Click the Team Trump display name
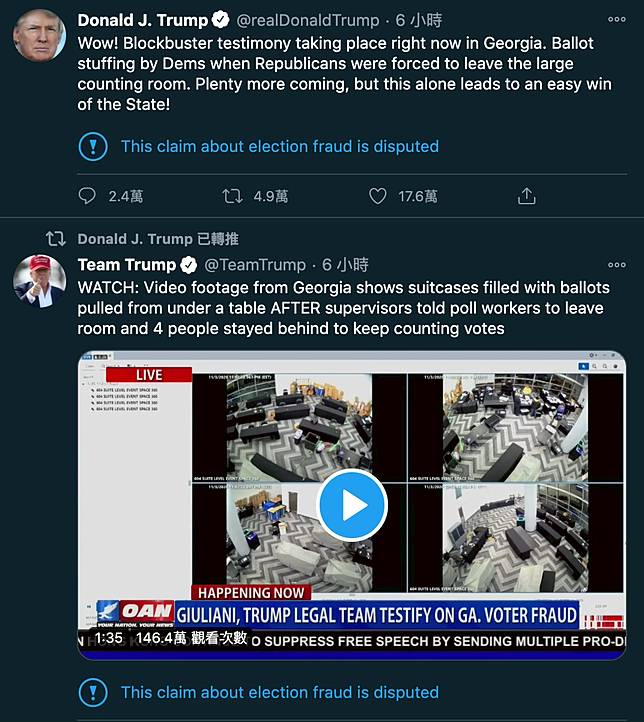Screen dimensions: 644x722 pyautogui.click(x=126, y=265)
